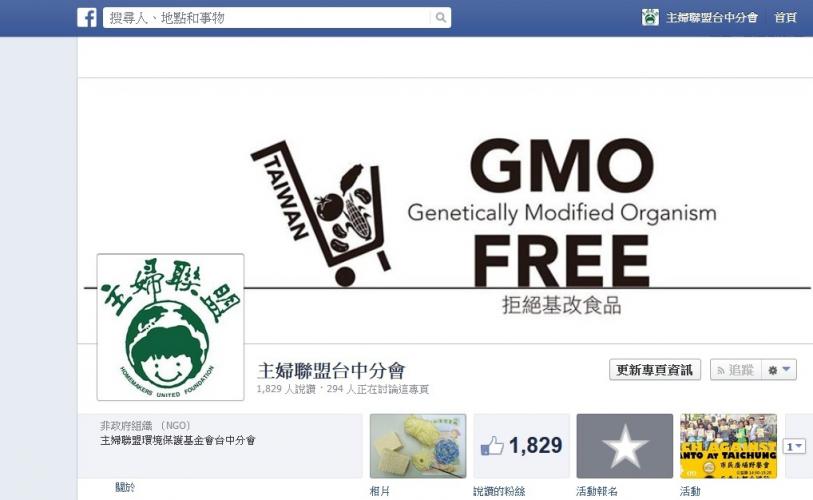Click the 更新專頁資訊 button
Image resolution: width=813 pixels, height=500 pixels.
pos(655,370)
